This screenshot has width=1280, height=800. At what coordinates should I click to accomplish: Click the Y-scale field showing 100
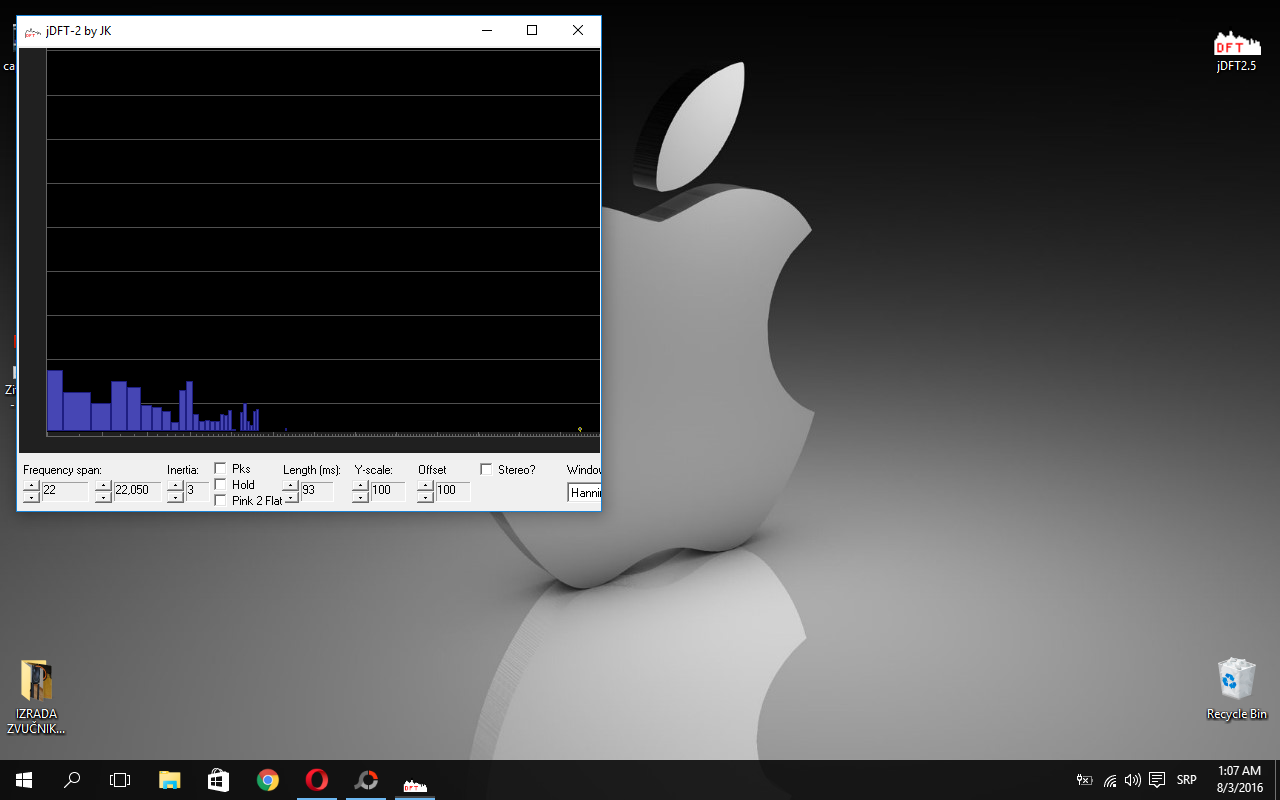[388, 491]
